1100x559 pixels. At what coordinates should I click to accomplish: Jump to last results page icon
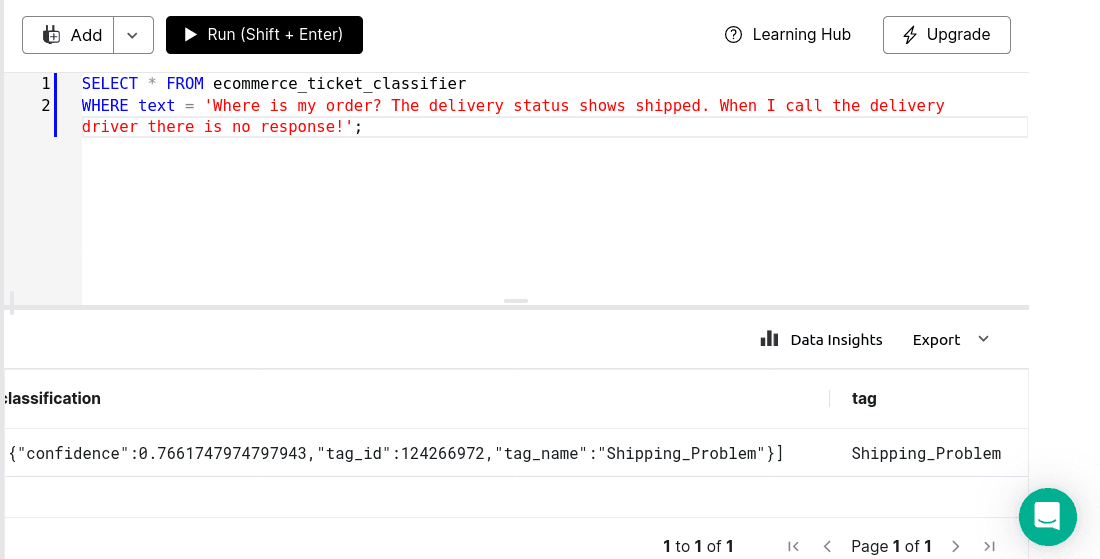tap(989, 546)
